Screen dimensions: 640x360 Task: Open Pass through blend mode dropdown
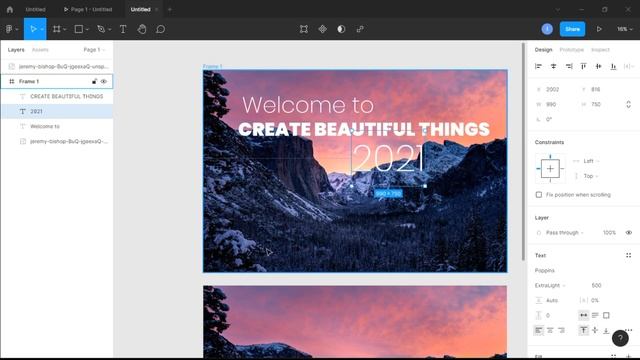pos(564,233)
